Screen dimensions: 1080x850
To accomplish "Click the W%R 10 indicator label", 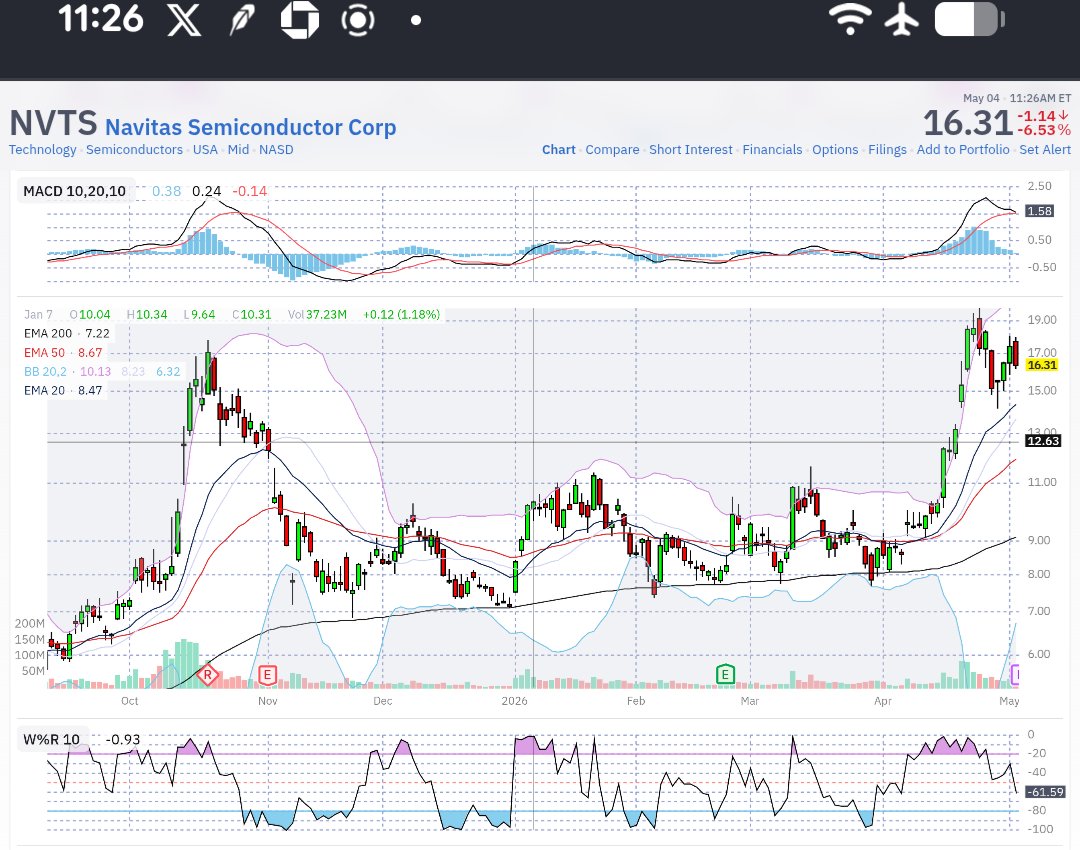I will pyautogui.click(x=52, y=739).
